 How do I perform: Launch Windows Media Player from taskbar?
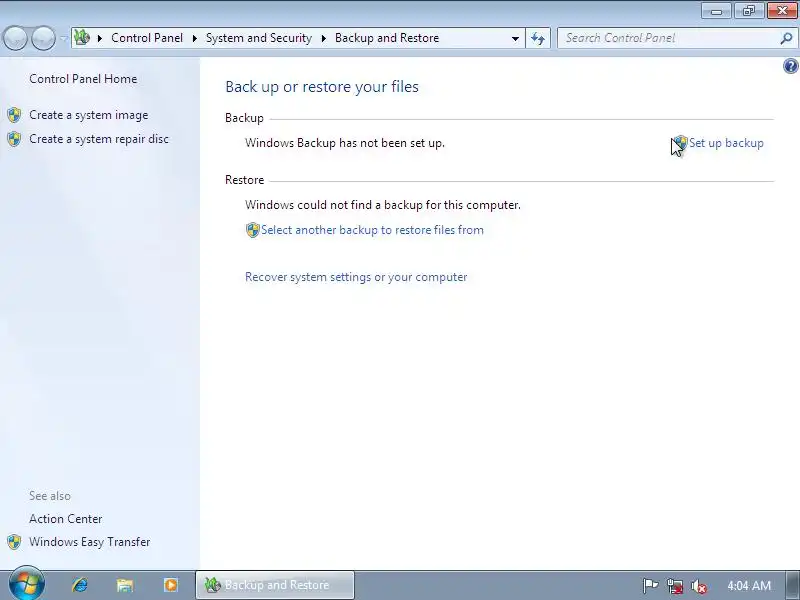170,585
